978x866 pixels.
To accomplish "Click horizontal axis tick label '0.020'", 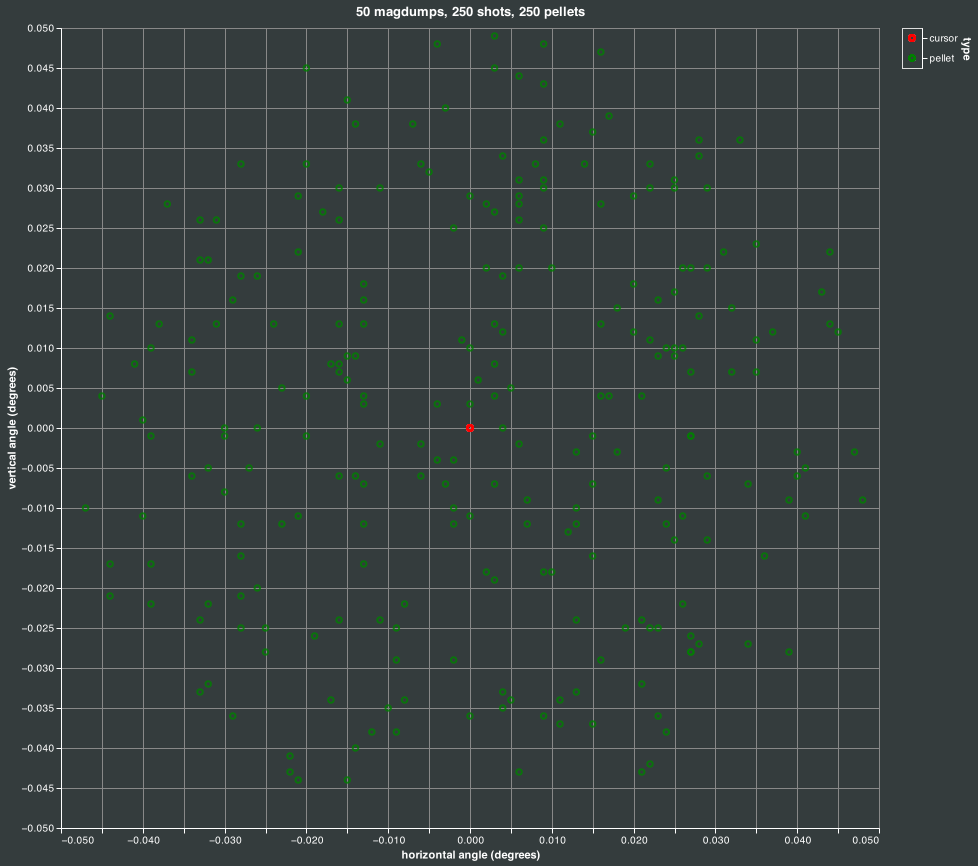I will coord(634,840).
